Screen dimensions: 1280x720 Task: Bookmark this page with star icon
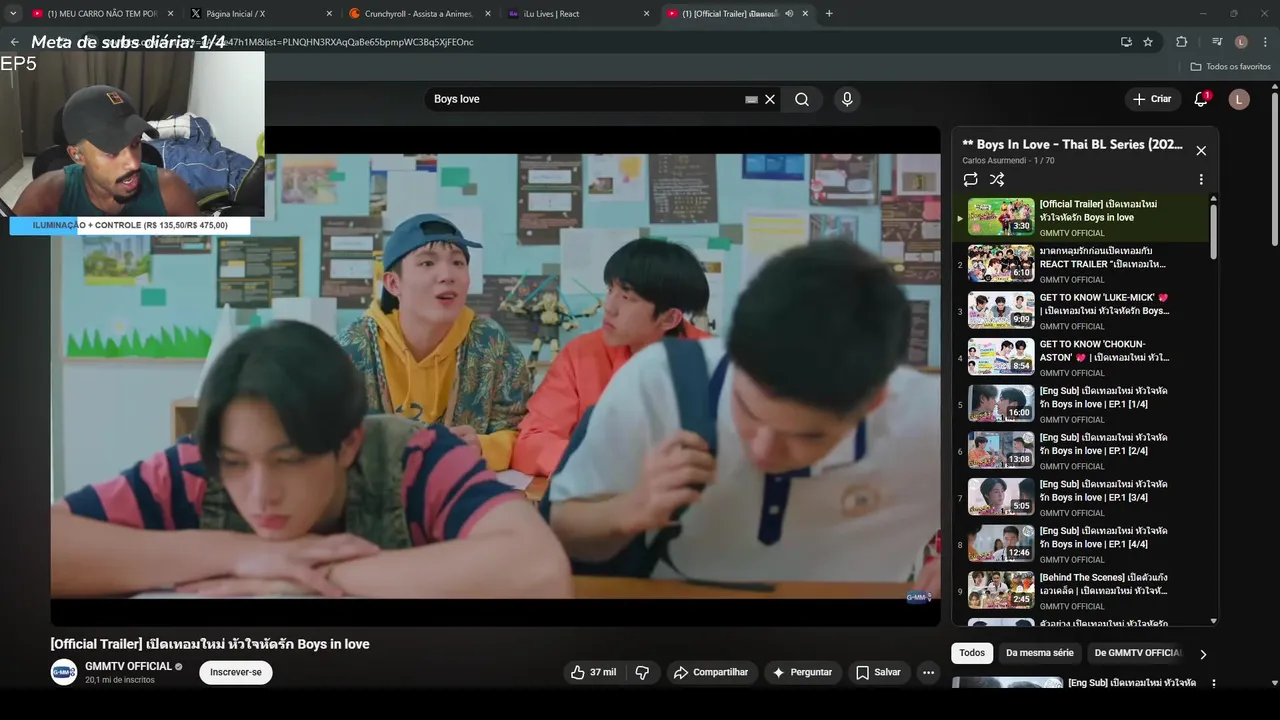coord(1148,42)
